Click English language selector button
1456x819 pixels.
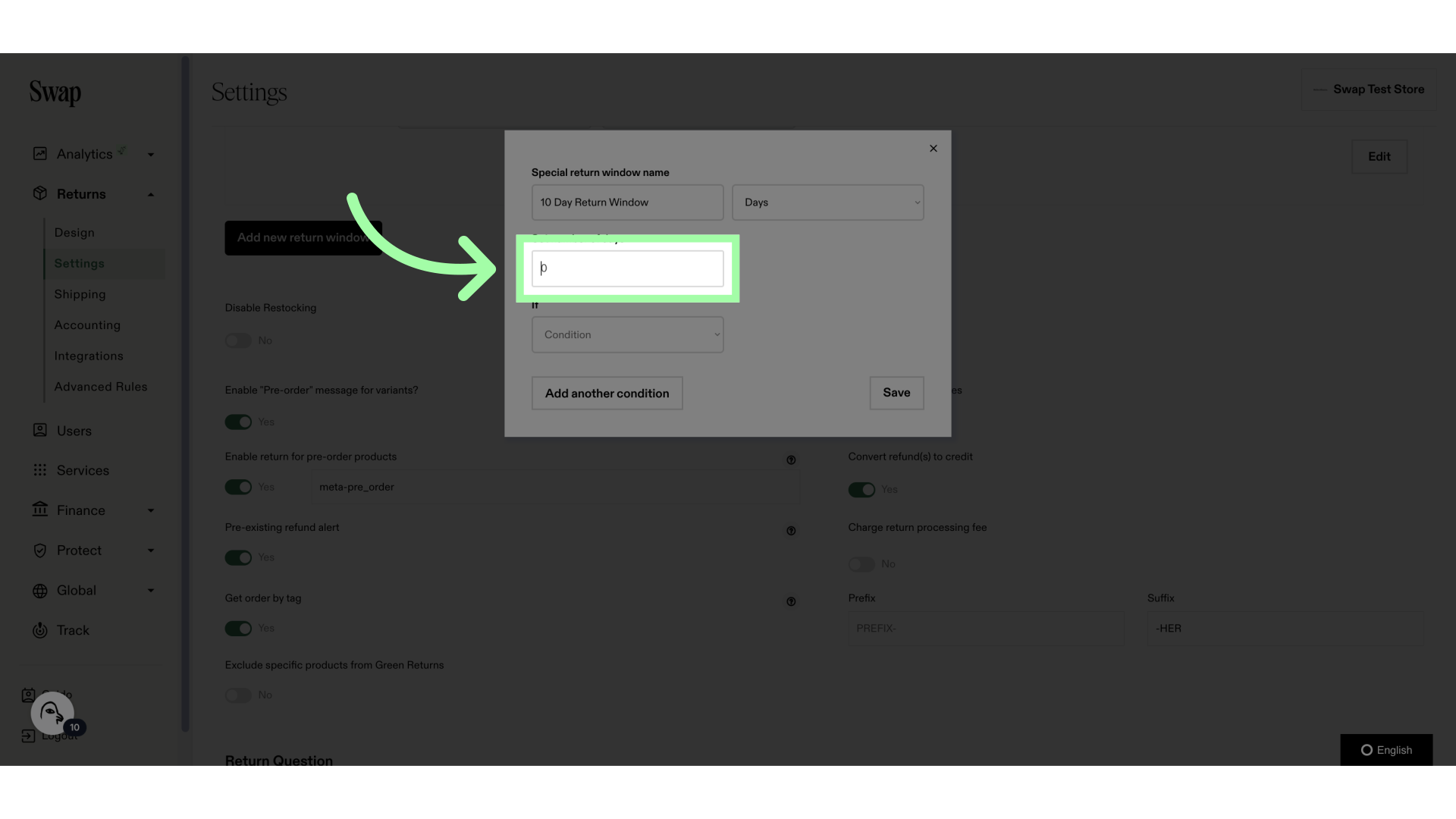[x=1386, y=750]
